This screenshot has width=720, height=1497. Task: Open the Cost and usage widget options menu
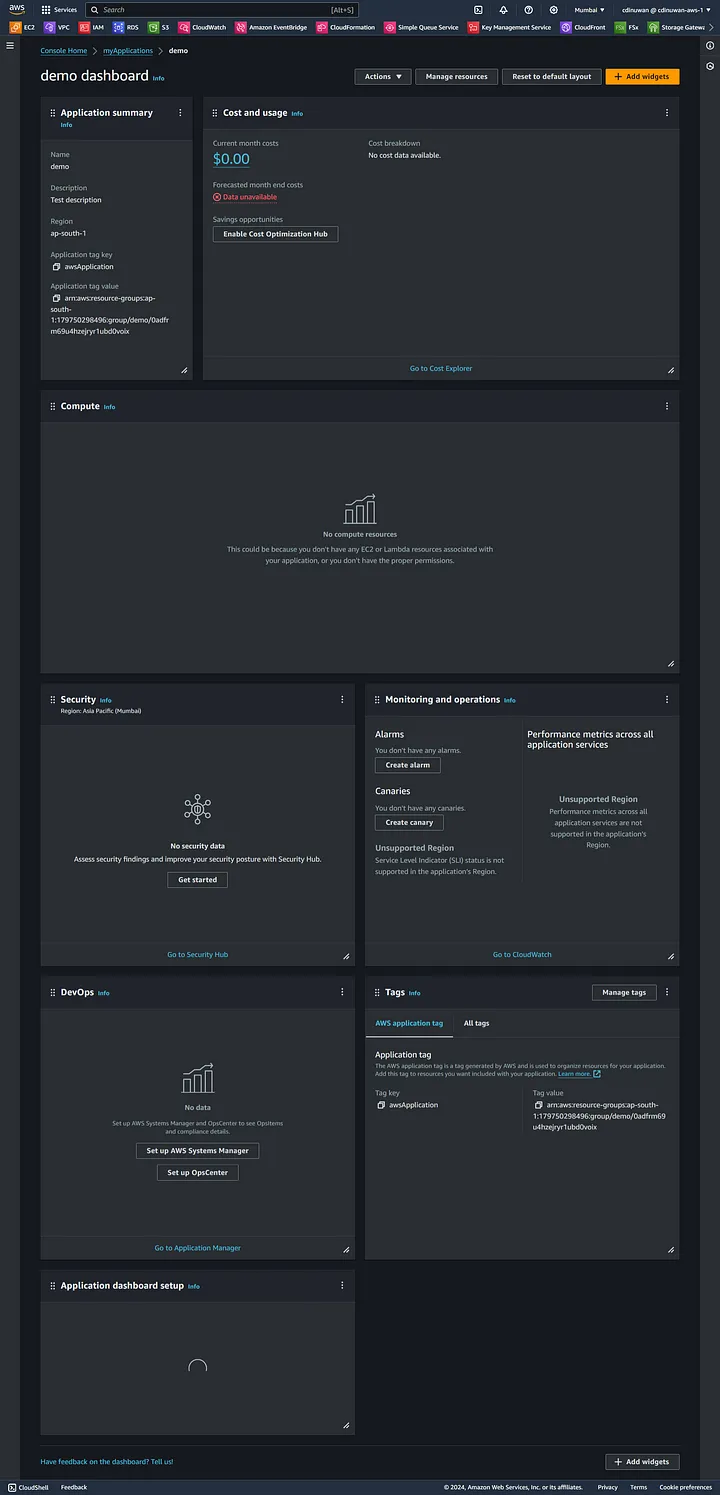click(x=667, y=113)
